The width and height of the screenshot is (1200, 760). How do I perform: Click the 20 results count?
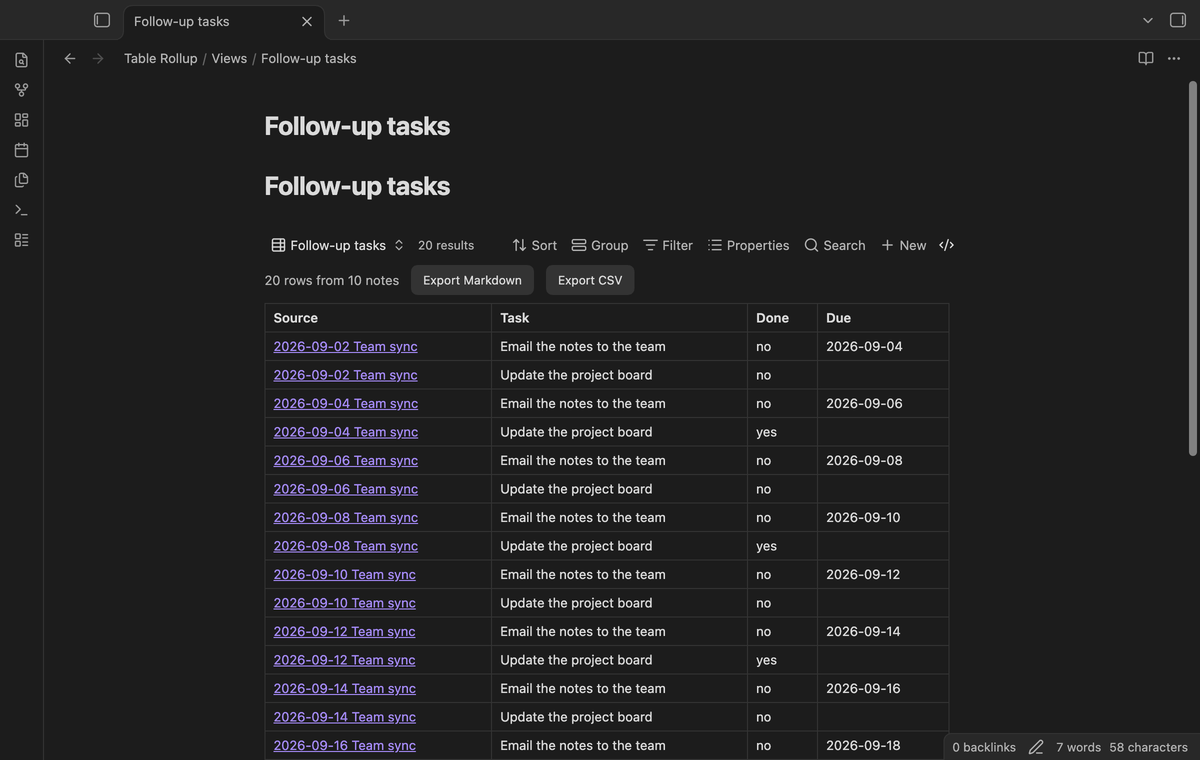click(446, 245)
